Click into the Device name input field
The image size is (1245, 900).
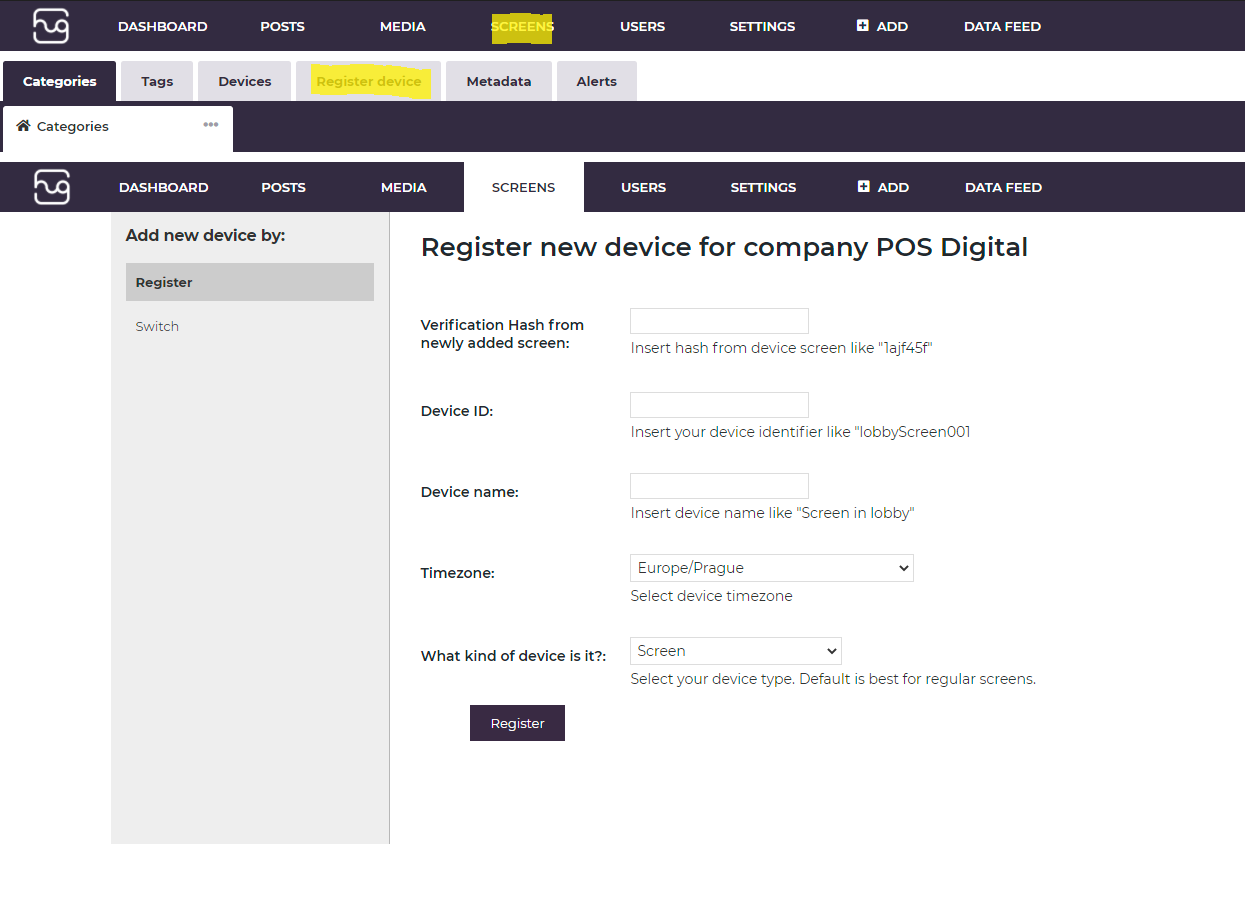719,486
